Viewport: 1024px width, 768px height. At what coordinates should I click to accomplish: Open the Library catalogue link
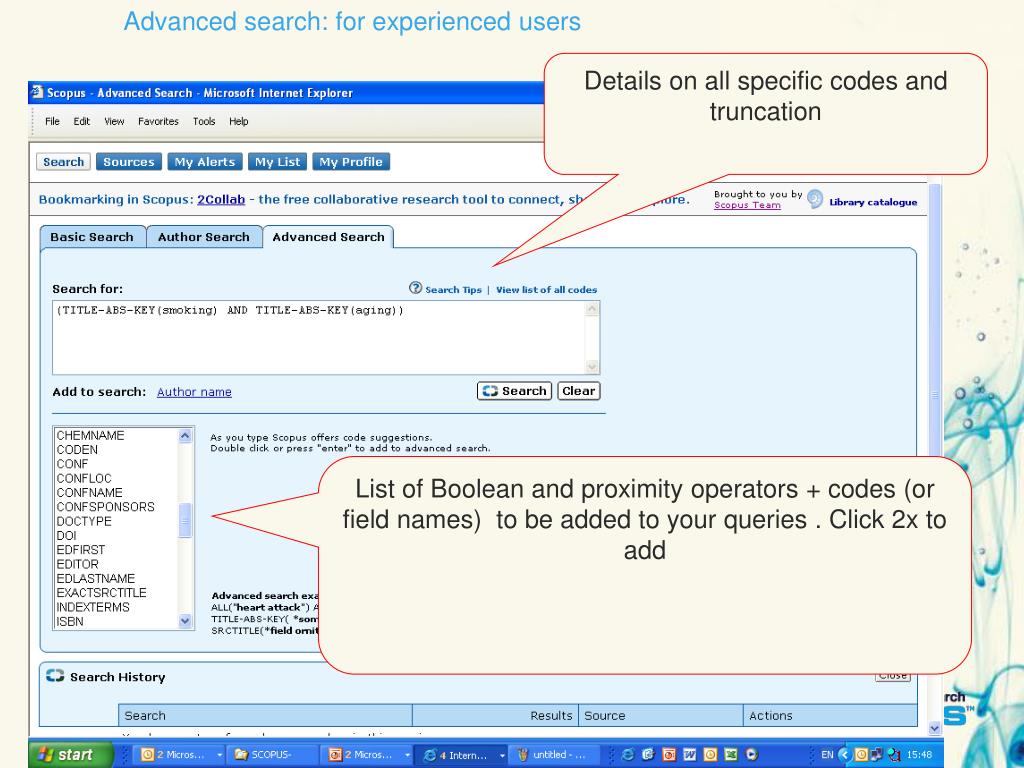point(873,202)
